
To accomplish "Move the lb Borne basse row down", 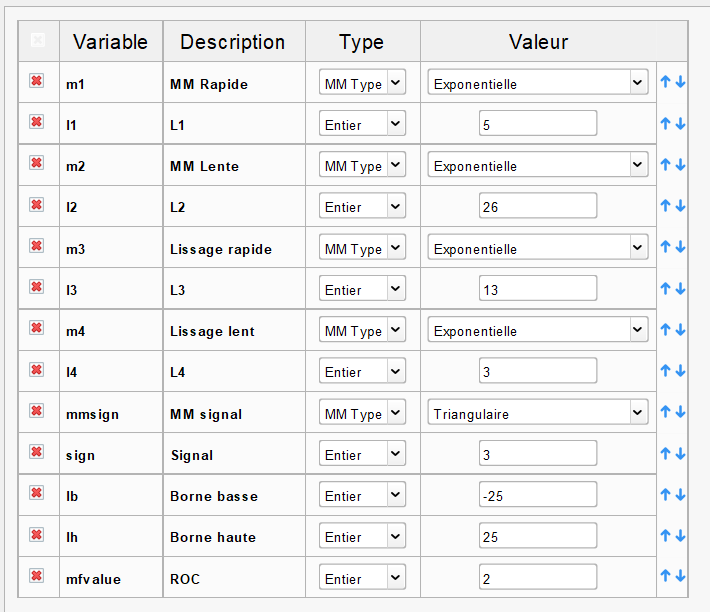I will (x=680, y=495).
